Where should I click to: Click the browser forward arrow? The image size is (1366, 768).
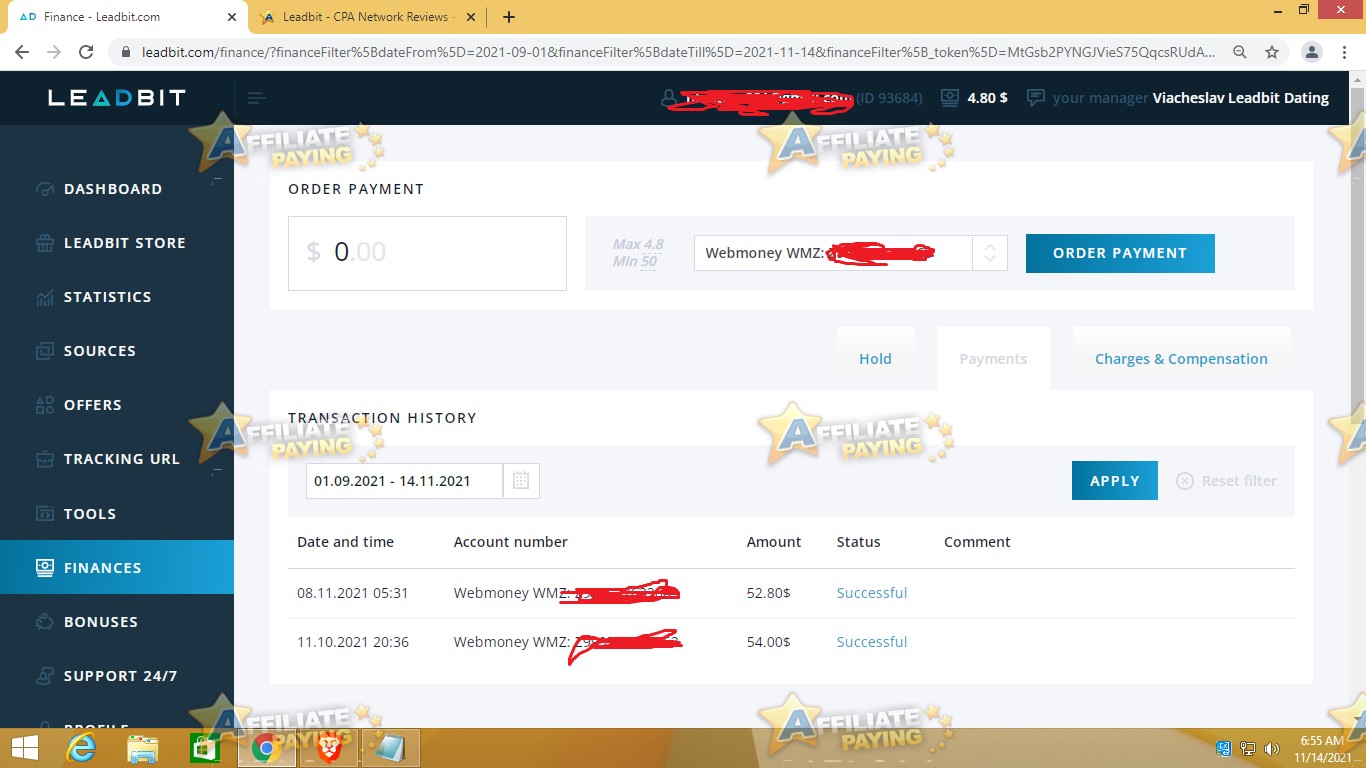click(54, 52)
